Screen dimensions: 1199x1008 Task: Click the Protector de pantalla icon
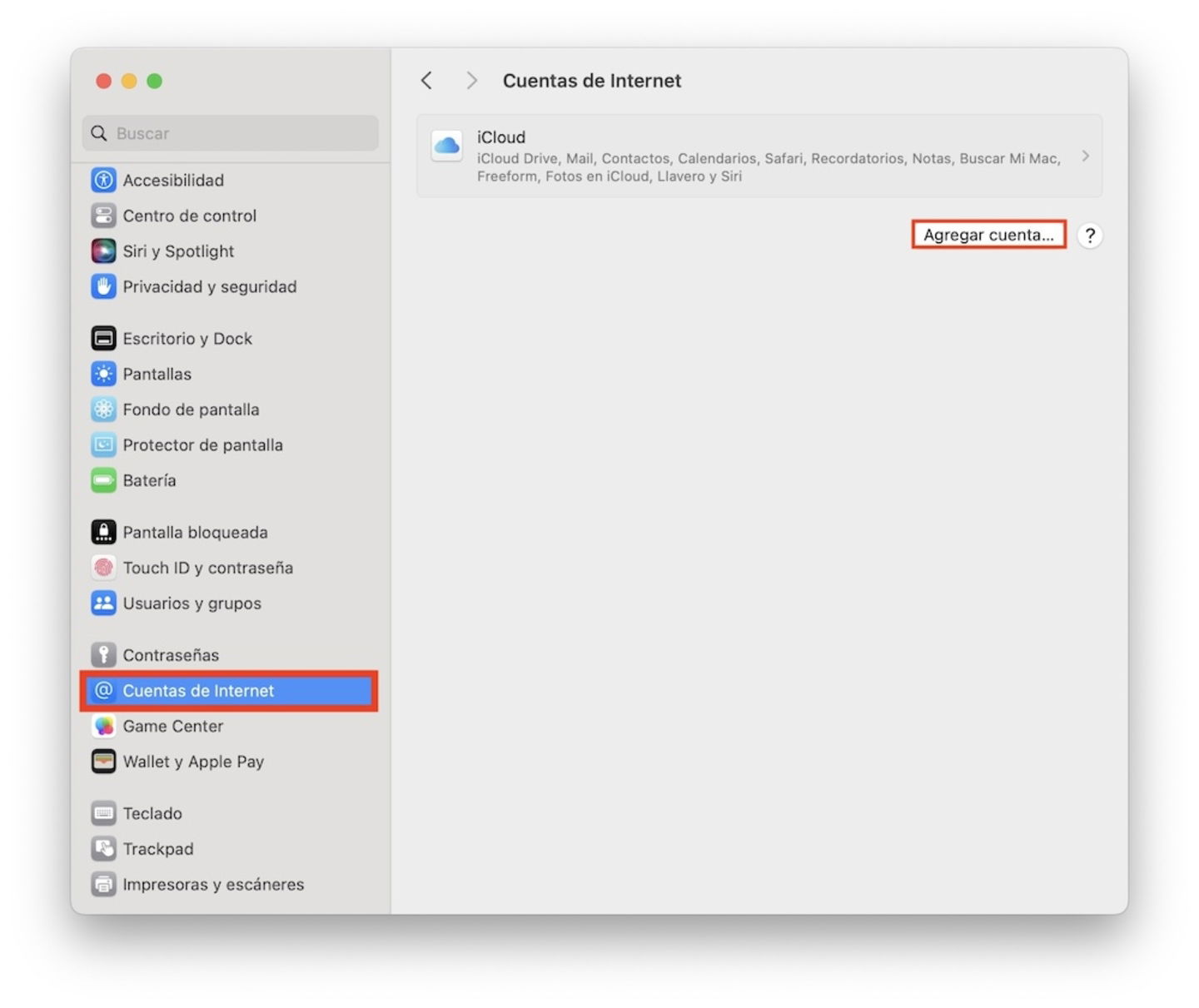pyautogui.click(x=103, y=444)
